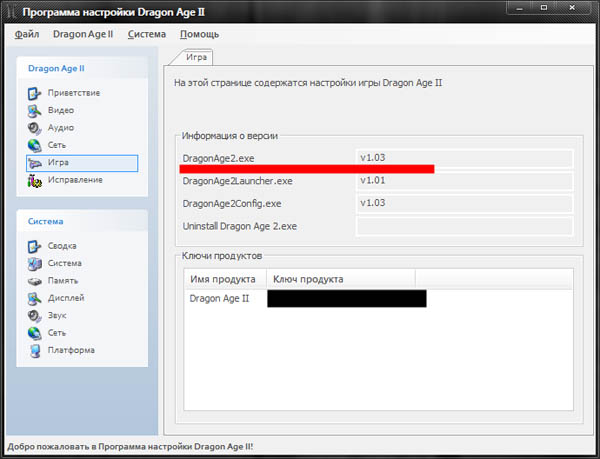The height and width of the screenshot is (459, 600).
Task: Click the Сводка icon
Action: tap(34, 246)
